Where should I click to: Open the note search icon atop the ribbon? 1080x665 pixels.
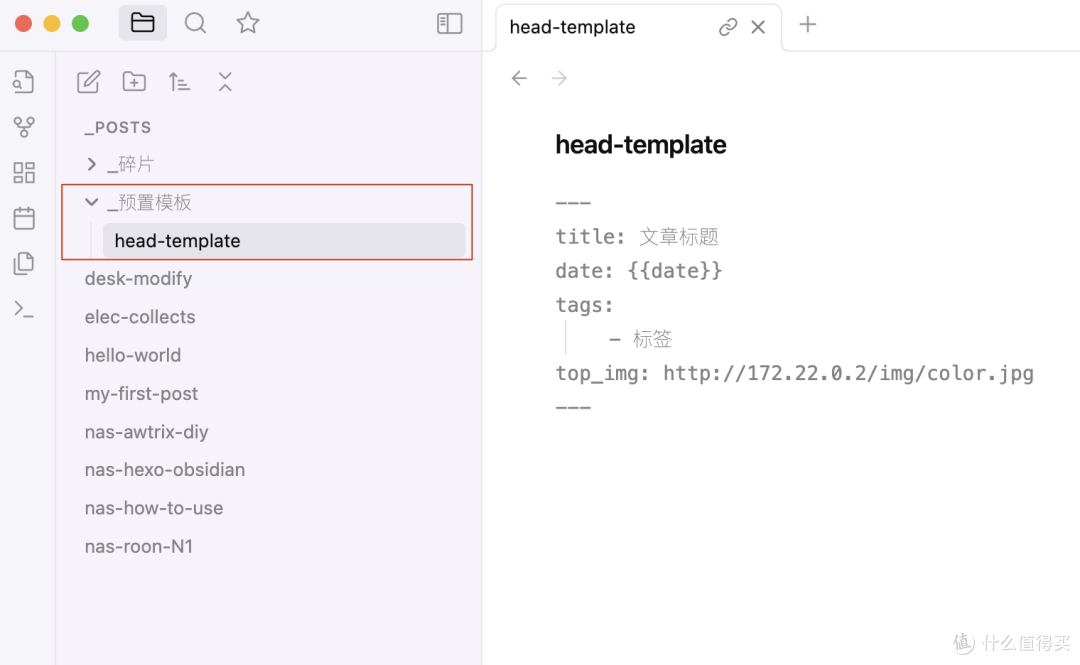click(24, 81)
